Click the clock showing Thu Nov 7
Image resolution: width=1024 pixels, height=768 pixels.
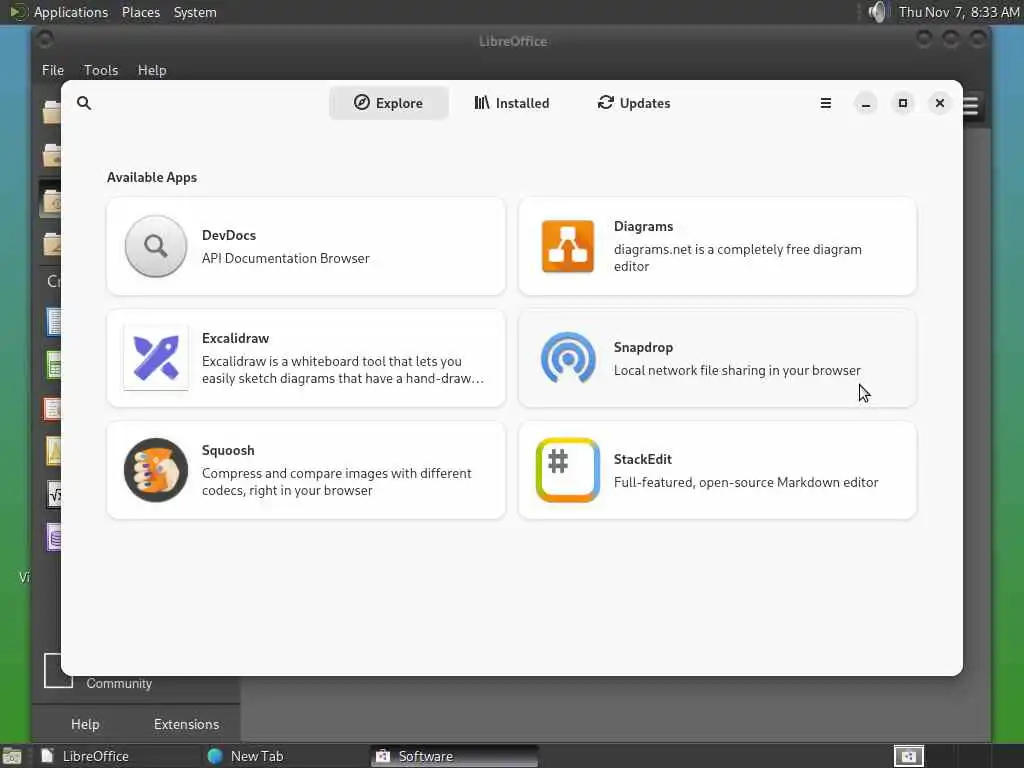(959, 12)
